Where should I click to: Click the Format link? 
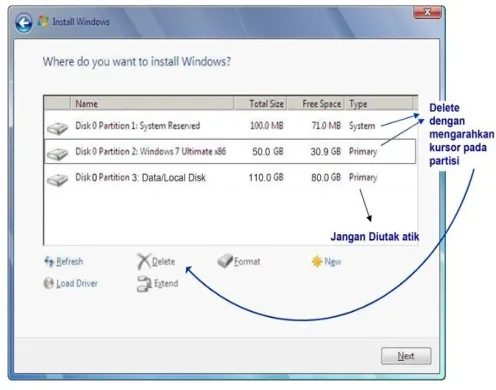pos(247,262)
